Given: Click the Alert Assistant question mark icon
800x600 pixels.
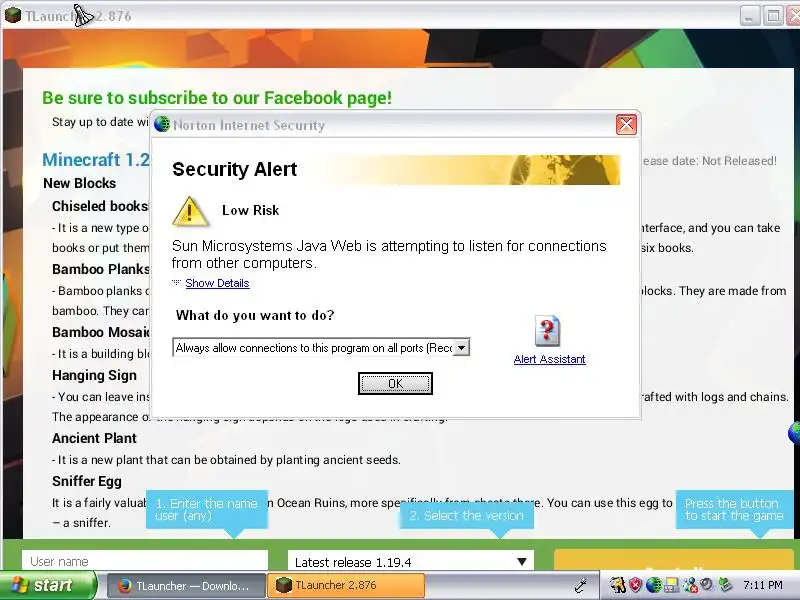Looking at the screenshot, I should coord(547,331).
